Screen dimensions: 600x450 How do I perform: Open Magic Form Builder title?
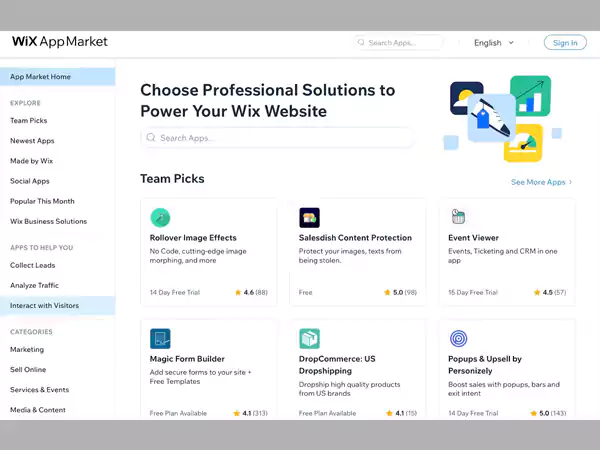(187, 359)
